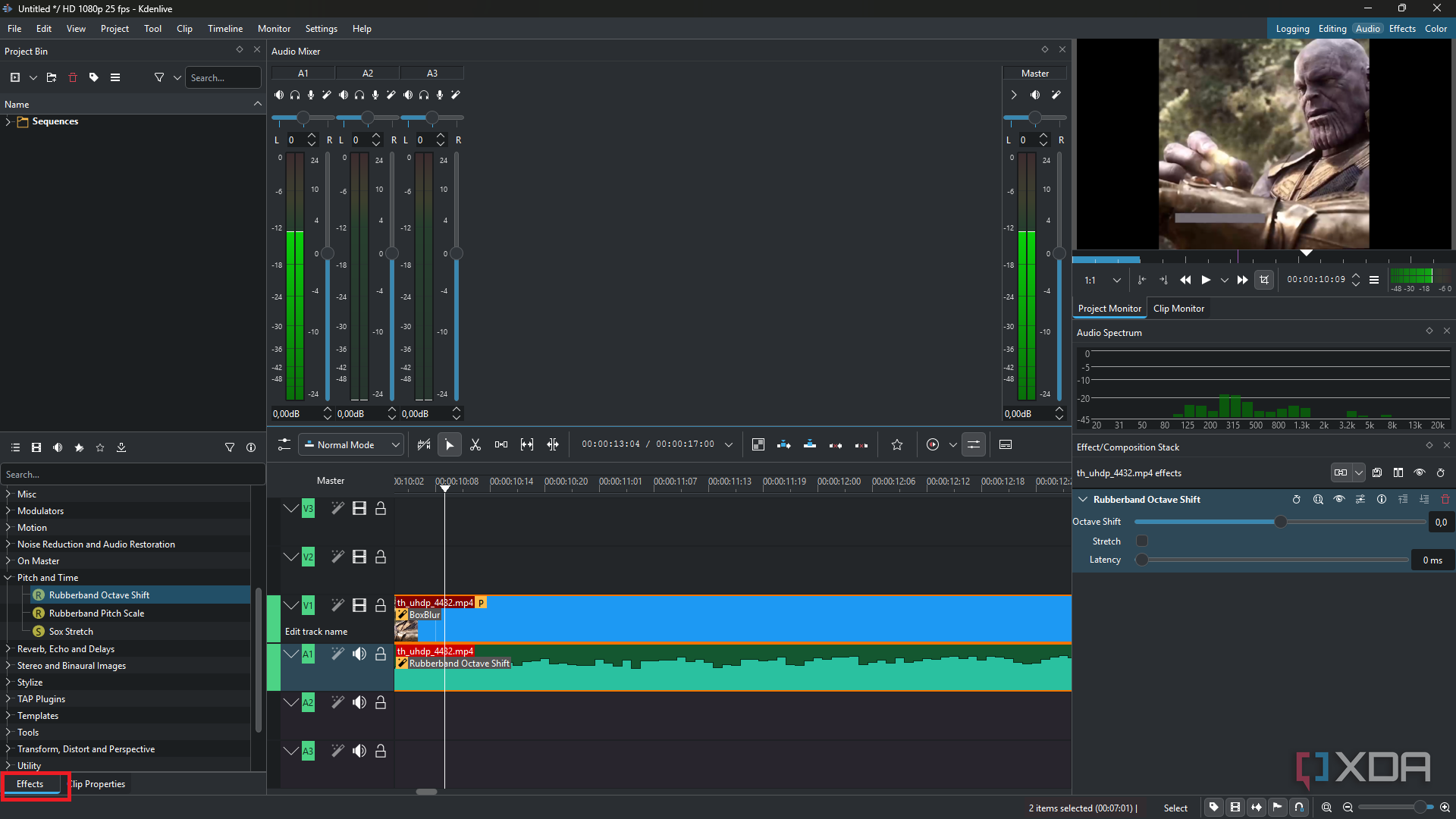
Task: Toggle solo headphones on mixer channel A2
Action: point(359,95)
